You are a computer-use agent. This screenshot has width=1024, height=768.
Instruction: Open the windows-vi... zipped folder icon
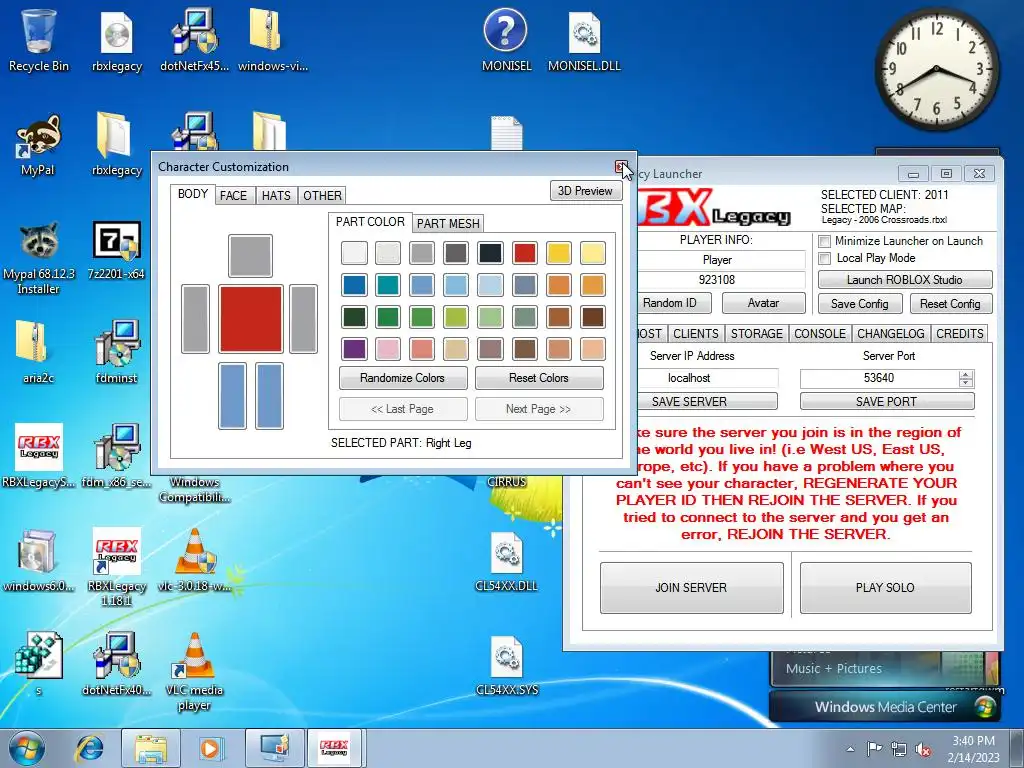(272, 39)
